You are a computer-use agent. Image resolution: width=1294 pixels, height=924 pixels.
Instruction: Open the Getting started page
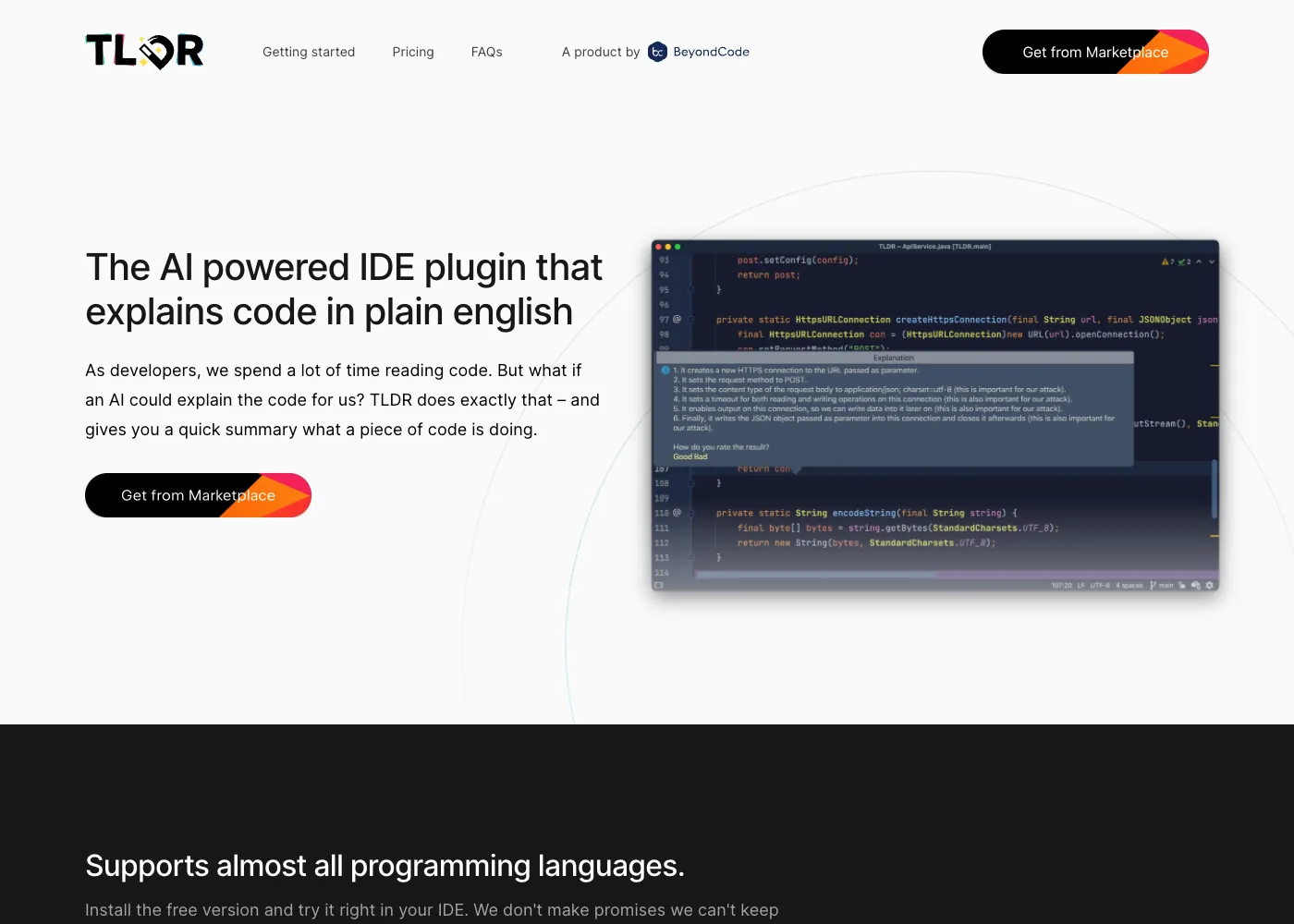click(309, 52)
